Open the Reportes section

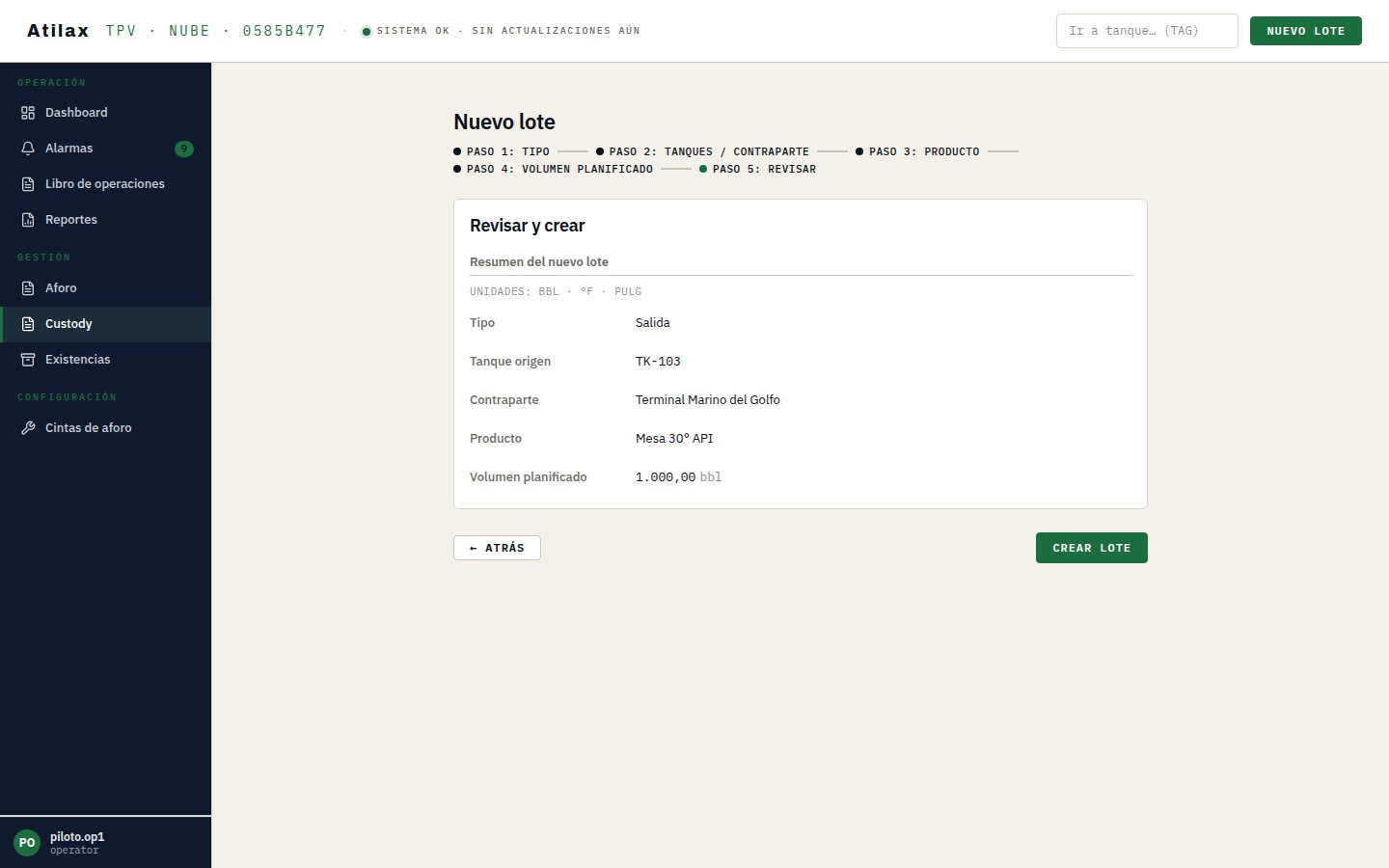pyautogui.click(x=106, y=220)
